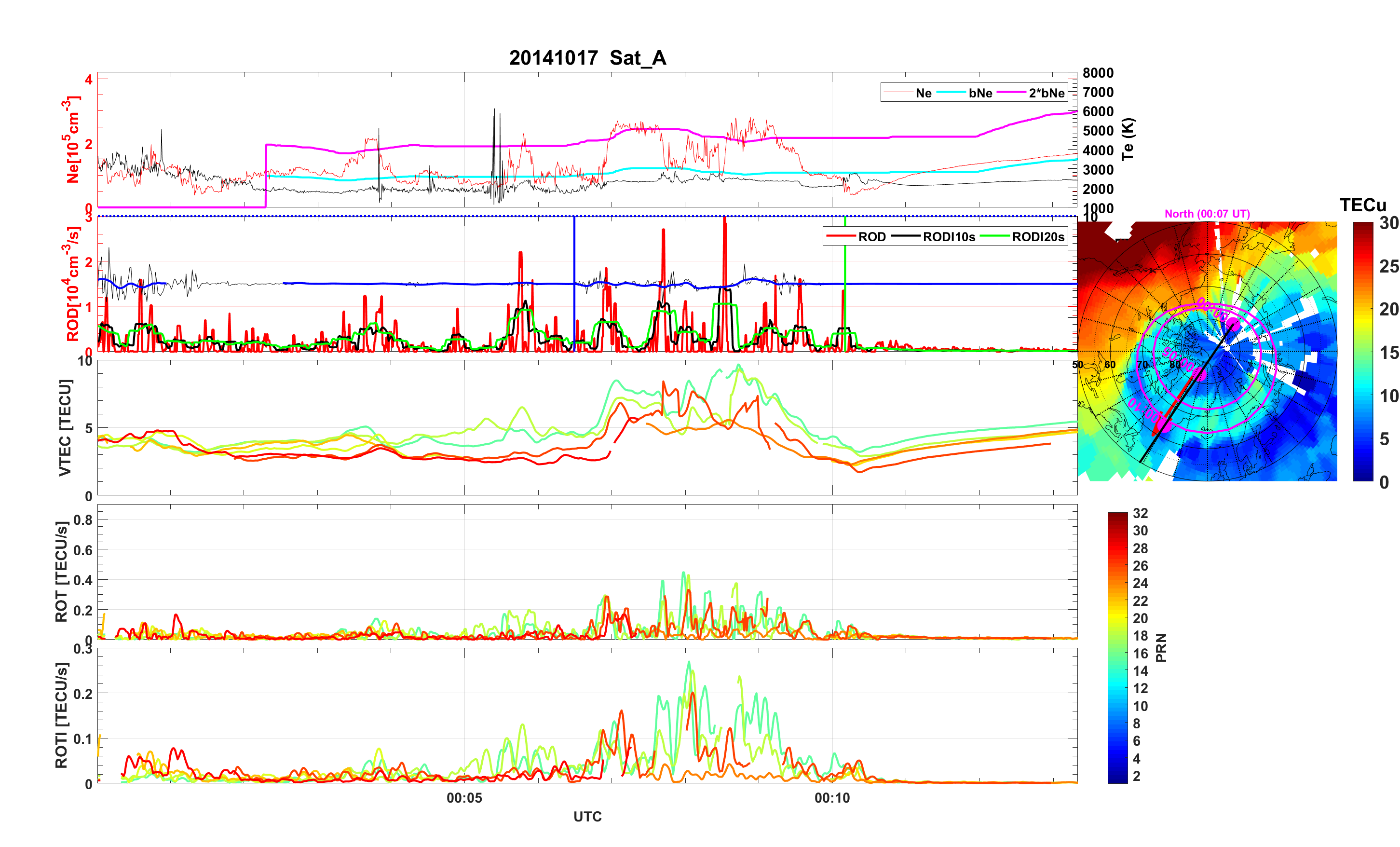The image size is (1400, 847).
Task: Click the 00:05 tick label on the time axis
Action: 464,797
